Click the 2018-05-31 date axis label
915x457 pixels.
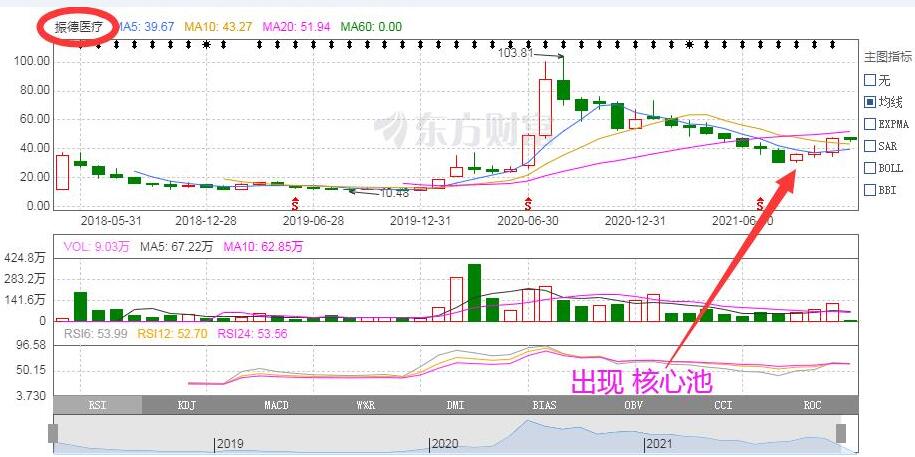pyautogui.click(x=111, y=221)
